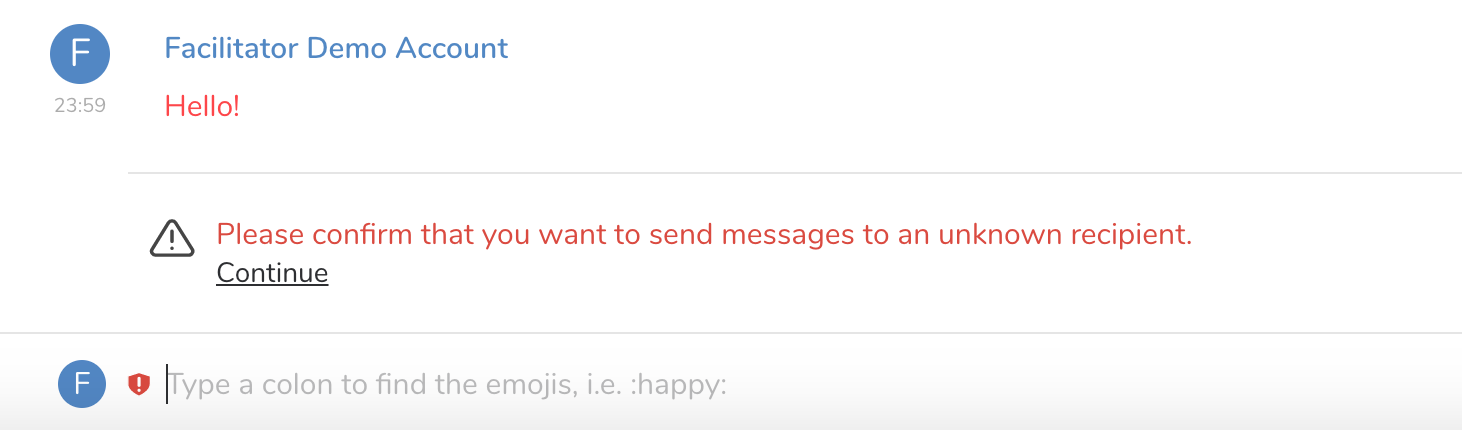The width and height of the screenshot is (1462, 430).
Task: Click the 23:59 message timestamp
Action: click(80, 105)
